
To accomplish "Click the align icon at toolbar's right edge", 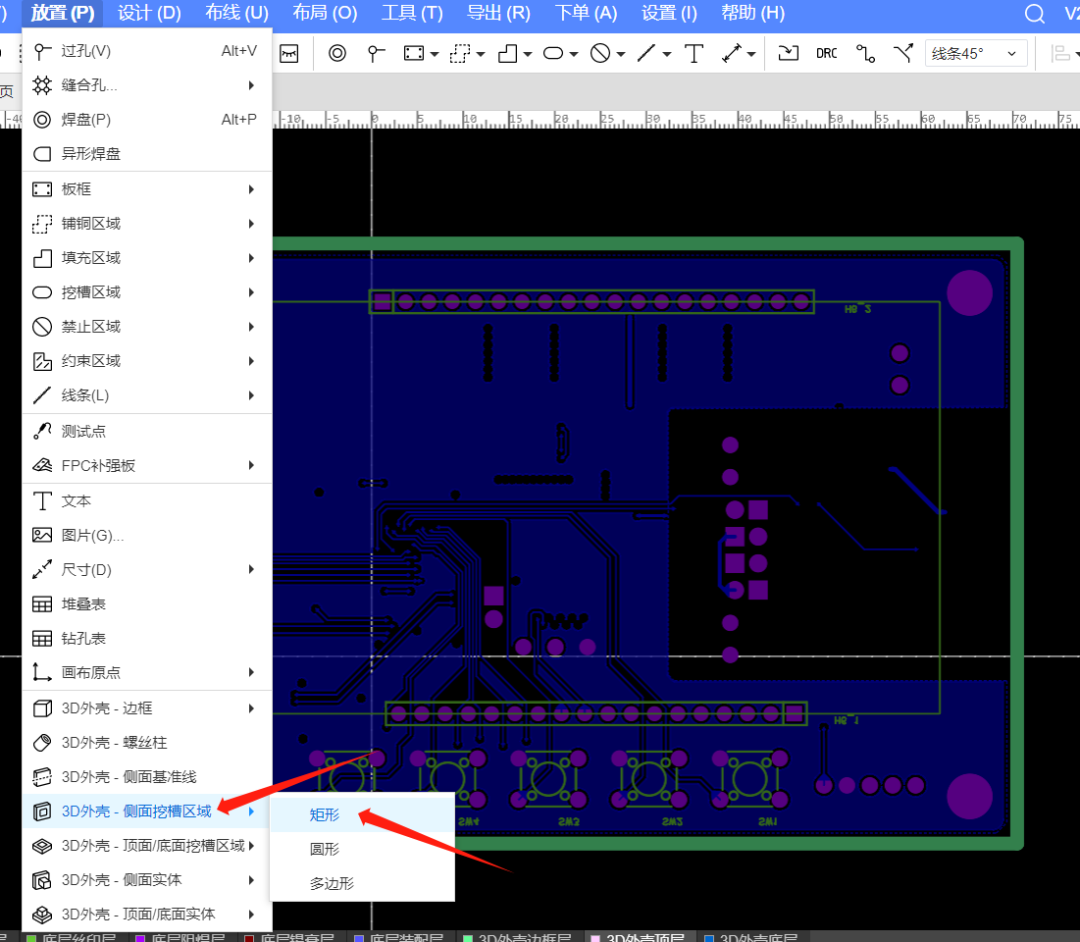I will point(1061,53).
